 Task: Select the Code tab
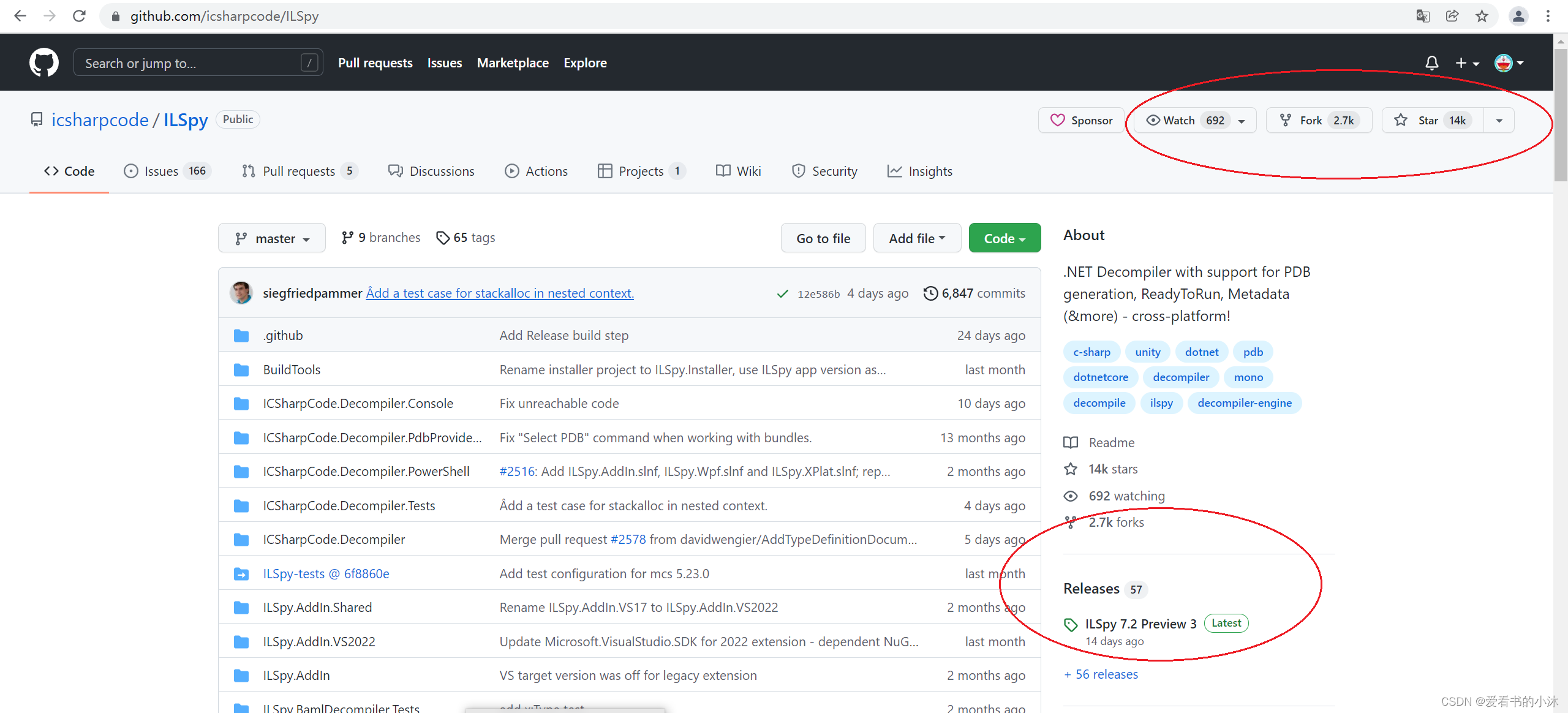(x=69, y=171)
